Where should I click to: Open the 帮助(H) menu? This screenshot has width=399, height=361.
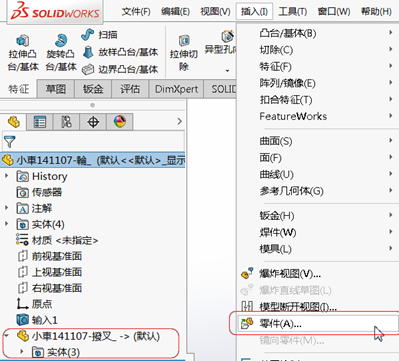point(376,12)
